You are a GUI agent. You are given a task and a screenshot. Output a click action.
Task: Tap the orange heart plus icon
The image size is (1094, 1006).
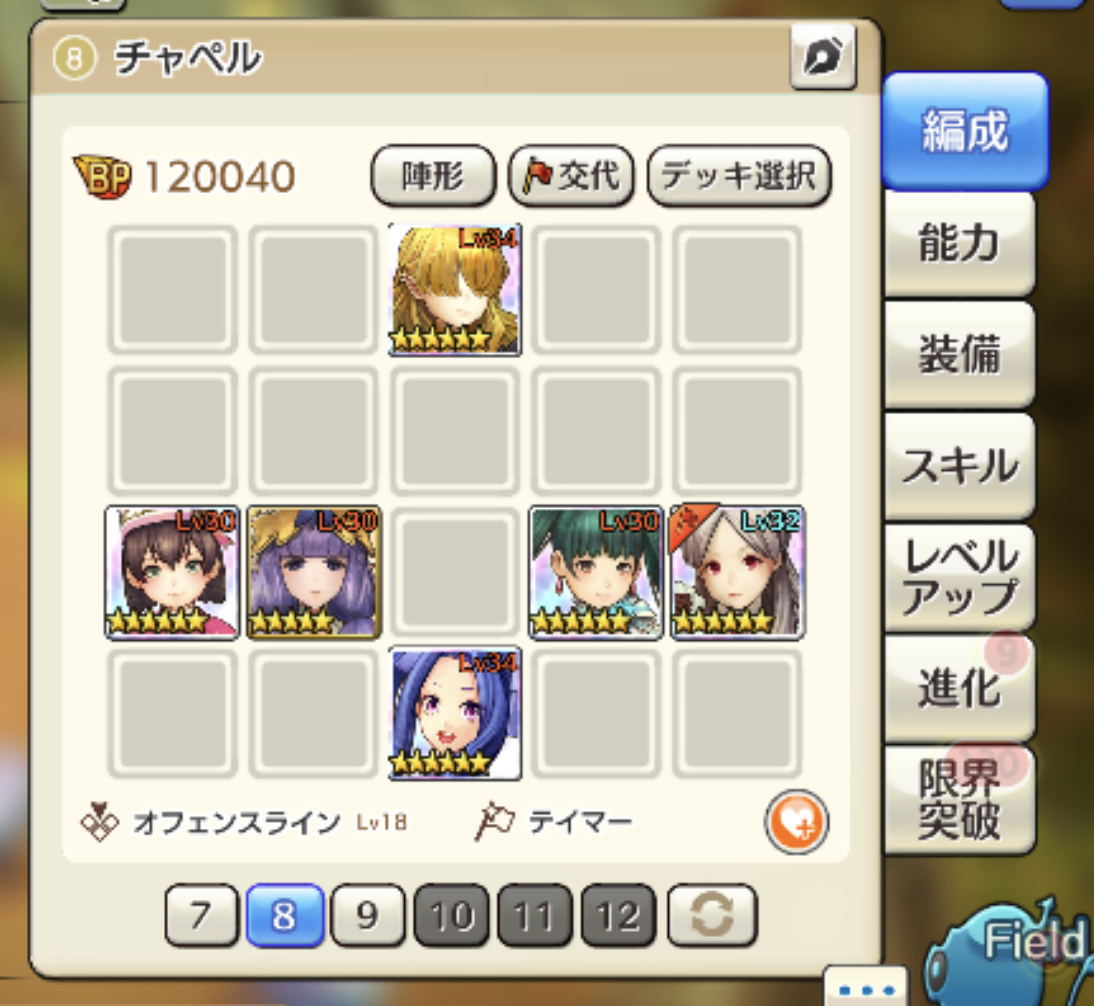click(x=796, y=822)
